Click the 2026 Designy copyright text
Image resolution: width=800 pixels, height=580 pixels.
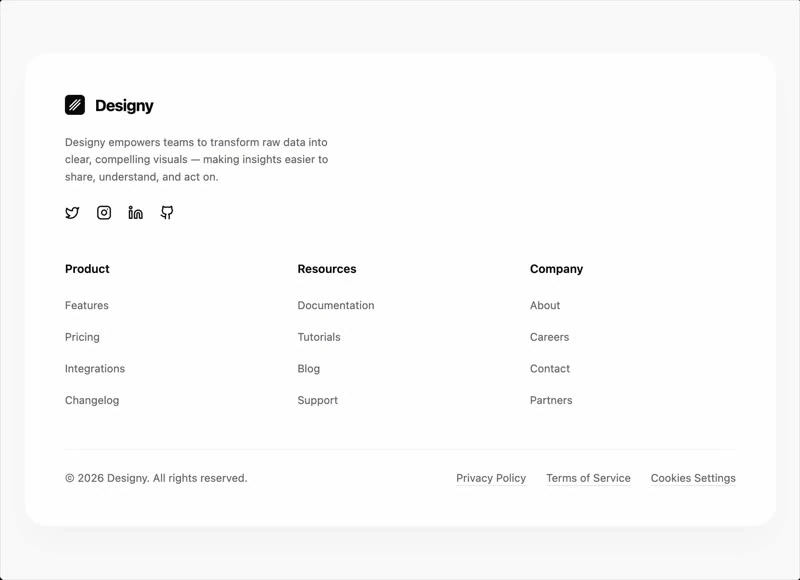pyautogui.click(x=156, y=478)
